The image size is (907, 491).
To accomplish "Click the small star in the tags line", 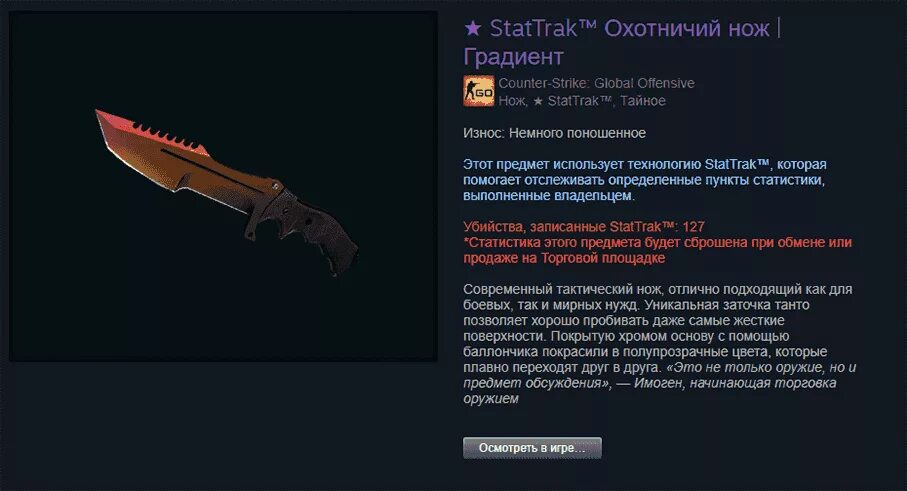I will (538, 101).
